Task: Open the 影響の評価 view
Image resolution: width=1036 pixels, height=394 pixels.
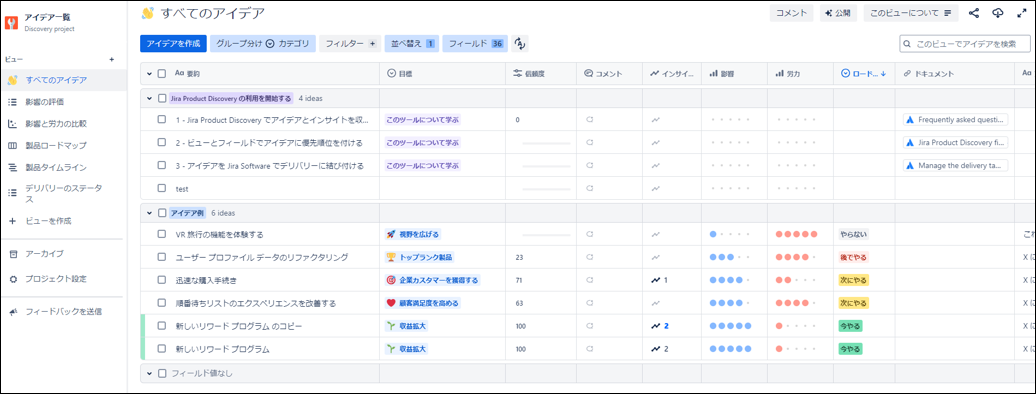Action: pyautogui.click(x=63, y=102)
